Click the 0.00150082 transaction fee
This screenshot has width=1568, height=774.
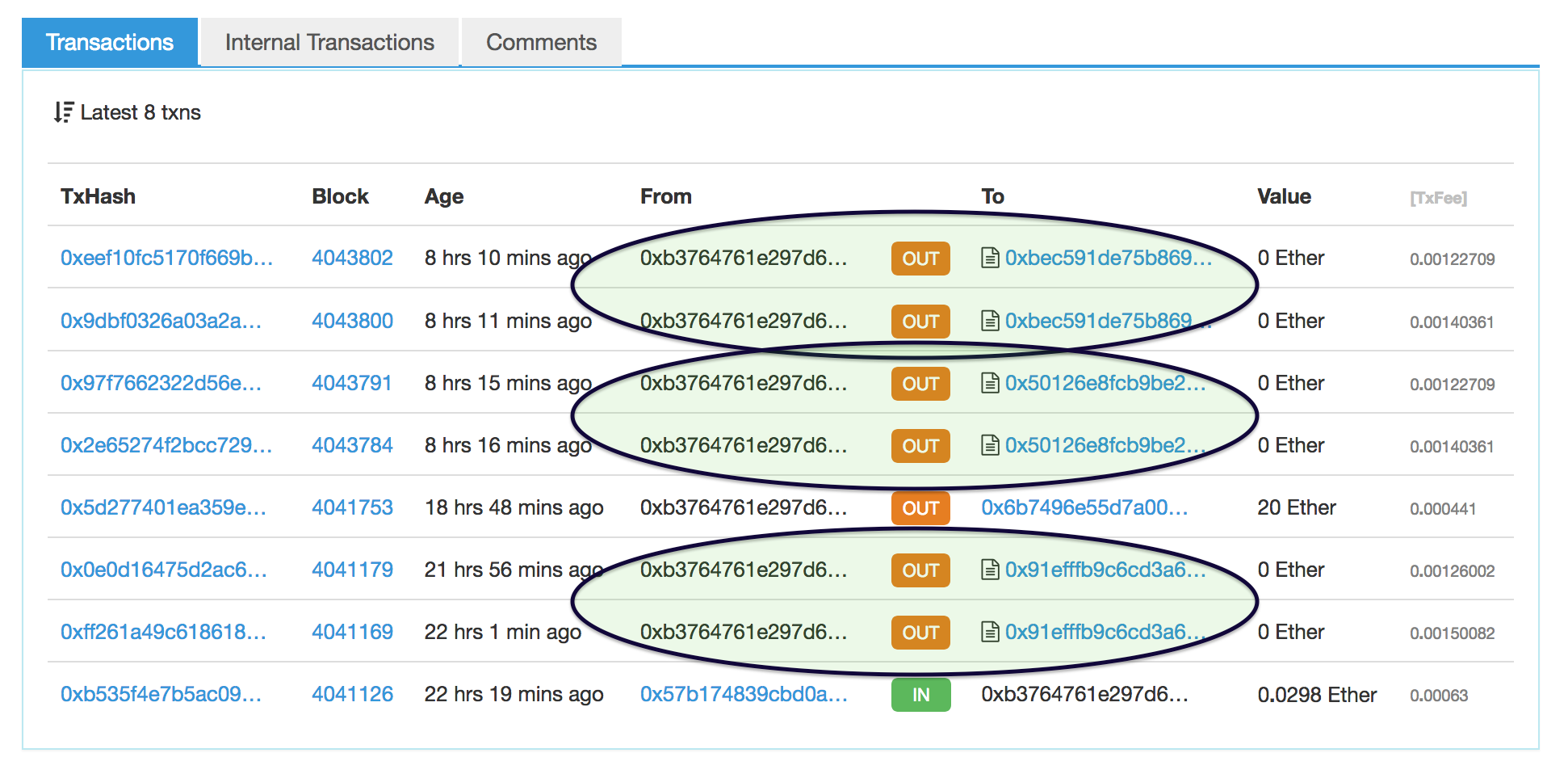tap(1452, 633)
